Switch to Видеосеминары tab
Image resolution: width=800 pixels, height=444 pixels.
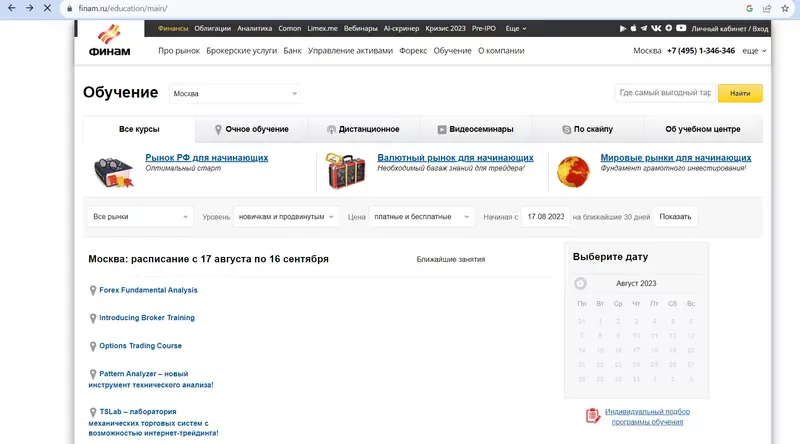click(476, 129)
